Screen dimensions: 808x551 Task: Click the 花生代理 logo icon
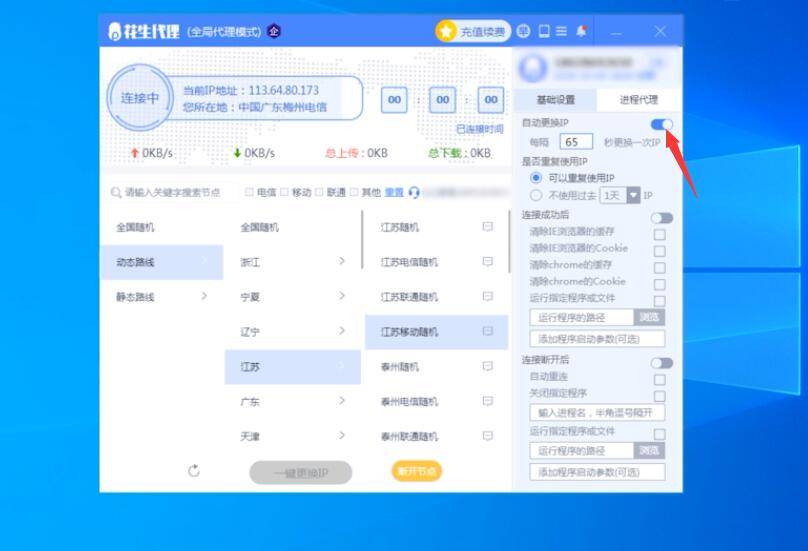(114, 32)
